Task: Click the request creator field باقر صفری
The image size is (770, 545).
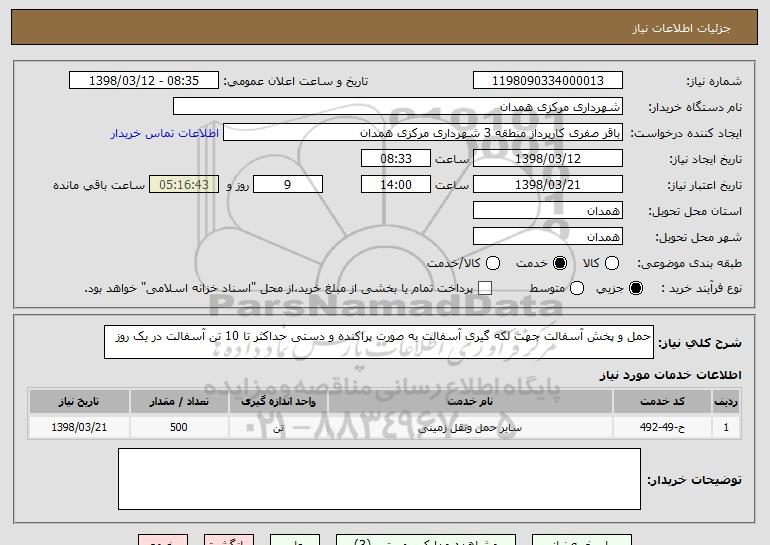Action: coord(423,133)
